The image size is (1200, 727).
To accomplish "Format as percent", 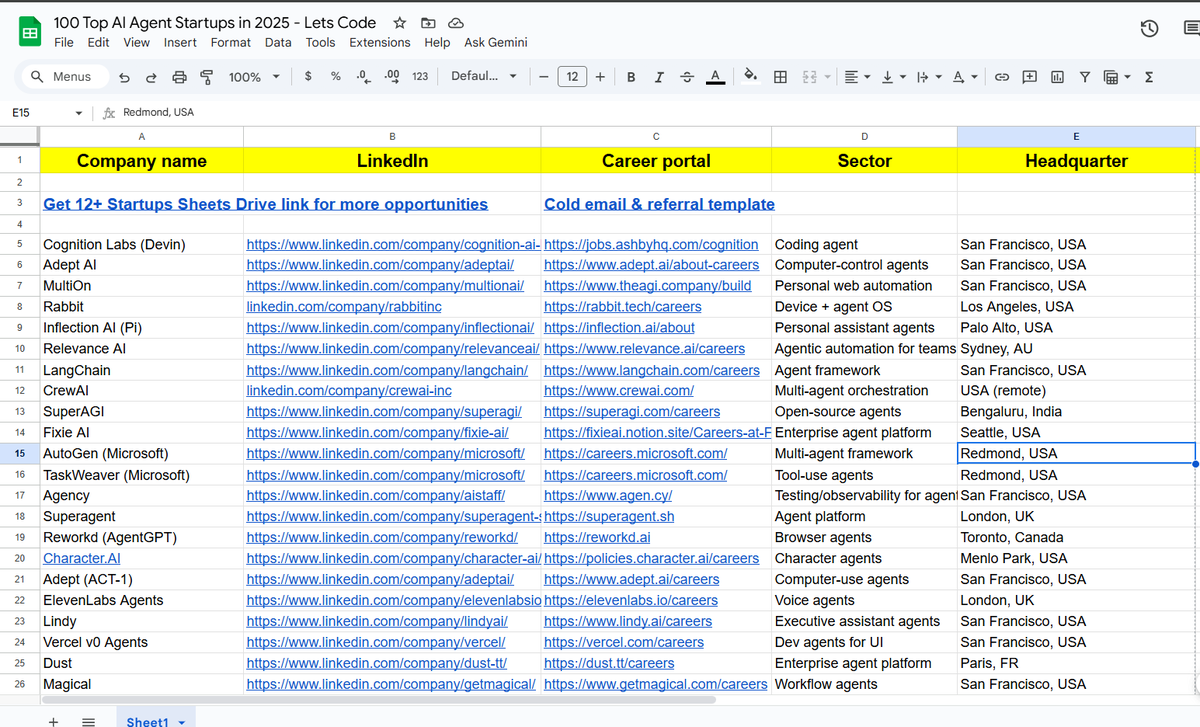I will tap(336, 76).
